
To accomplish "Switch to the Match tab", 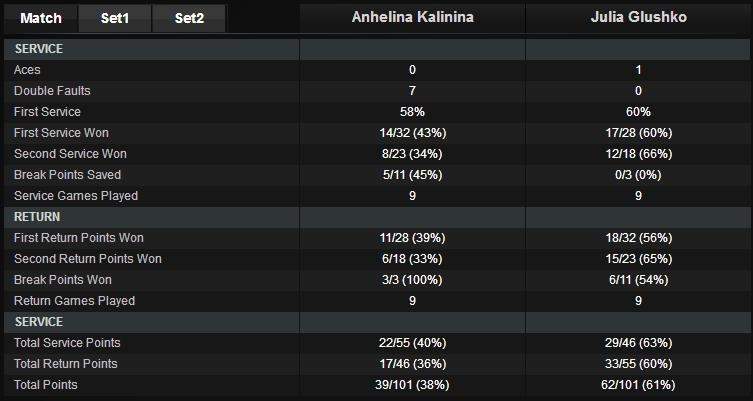I will [x=41, y=18].
